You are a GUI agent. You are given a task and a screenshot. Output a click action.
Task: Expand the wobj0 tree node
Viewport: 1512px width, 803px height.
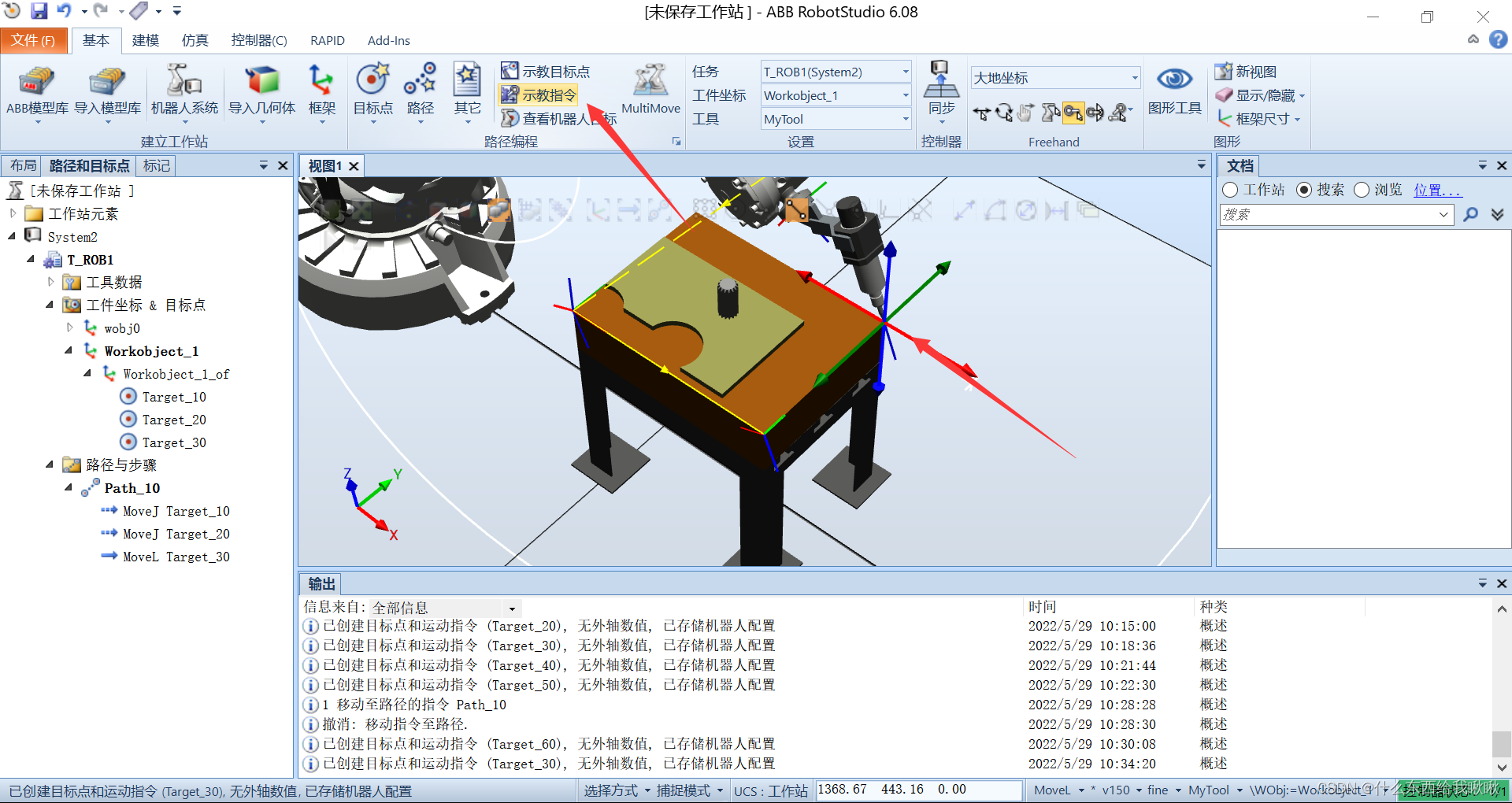(x=69, y=327)
